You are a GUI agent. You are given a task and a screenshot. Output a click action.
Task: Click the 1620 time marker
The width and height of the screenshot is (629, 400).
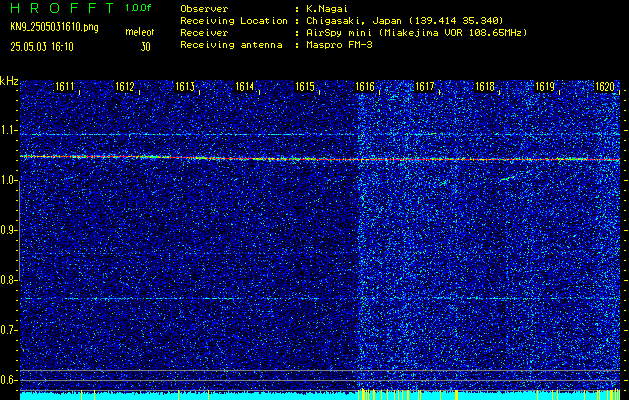[605, 86]
